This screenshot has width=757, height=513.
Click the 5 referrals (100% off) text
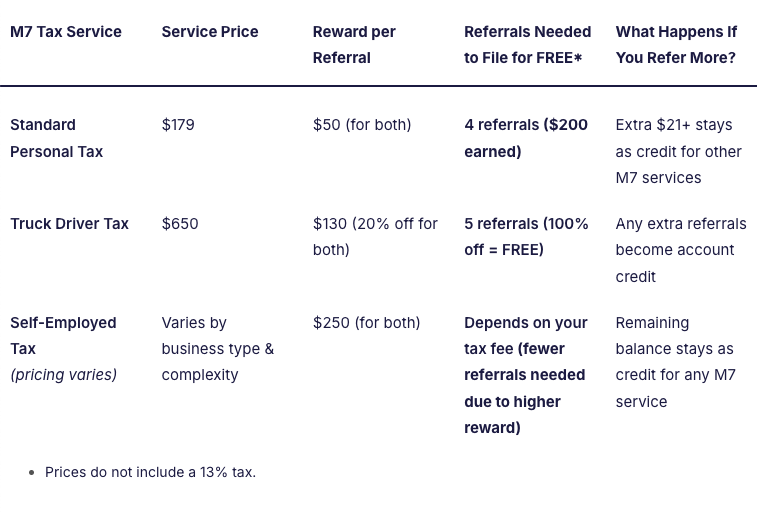coord(526,237)
